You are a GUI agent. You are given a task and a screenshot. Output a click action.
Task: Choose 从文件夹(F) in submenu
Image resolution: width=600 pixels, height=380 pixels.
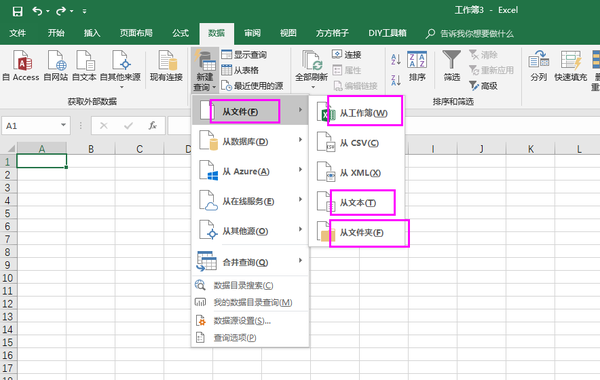[357, 232]
